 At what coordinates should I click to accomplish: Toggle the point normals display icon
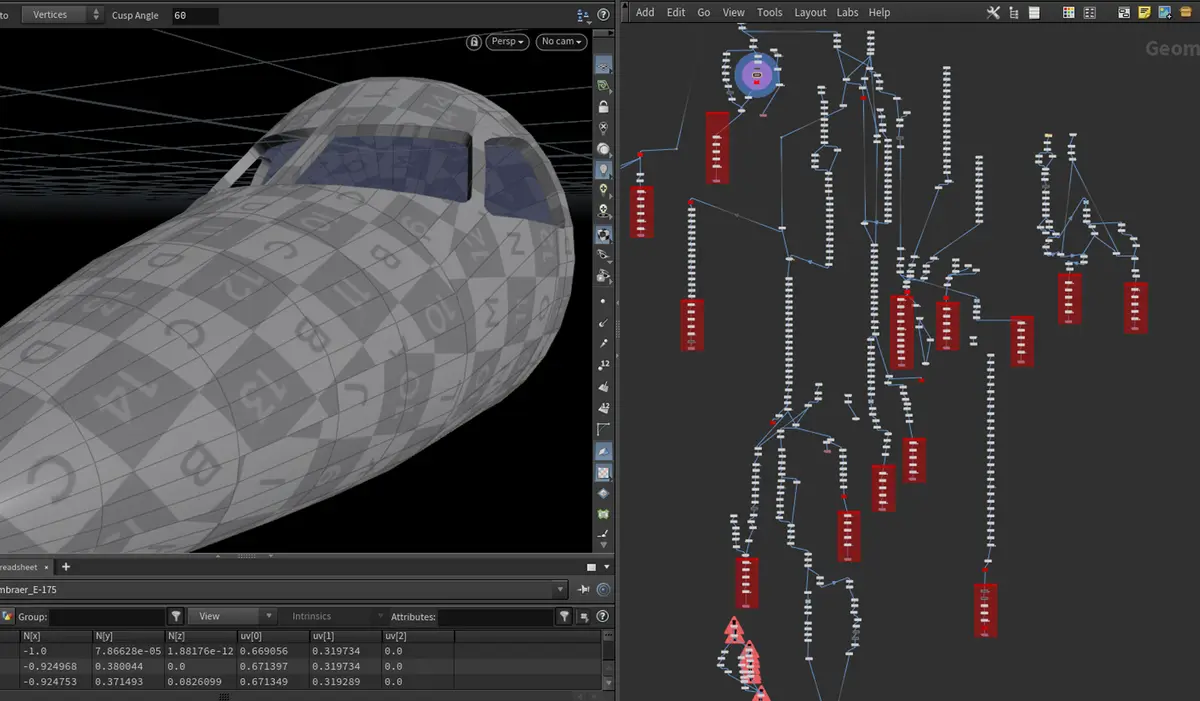[604, 322]
